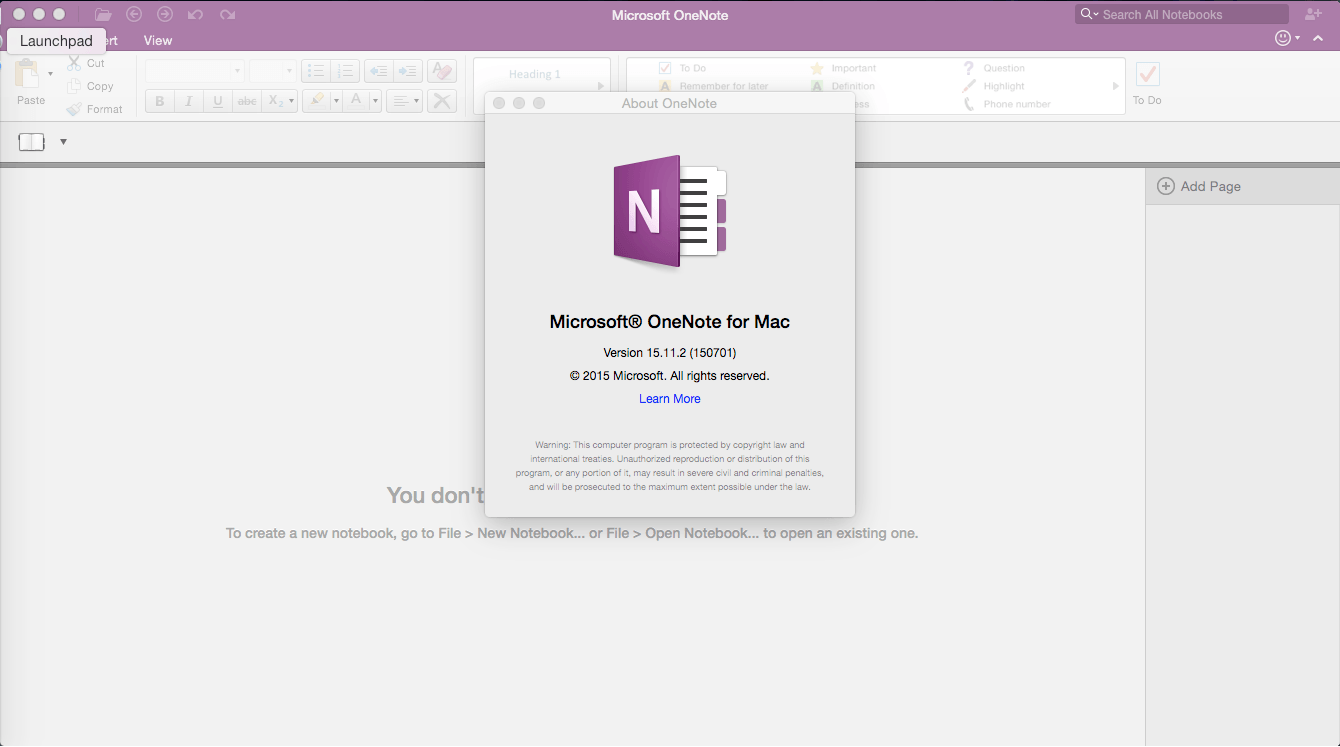Clear formatting with the eraser icon
Image resolution: width=1340 pixels, height=747 pixels.
point(442,71)
